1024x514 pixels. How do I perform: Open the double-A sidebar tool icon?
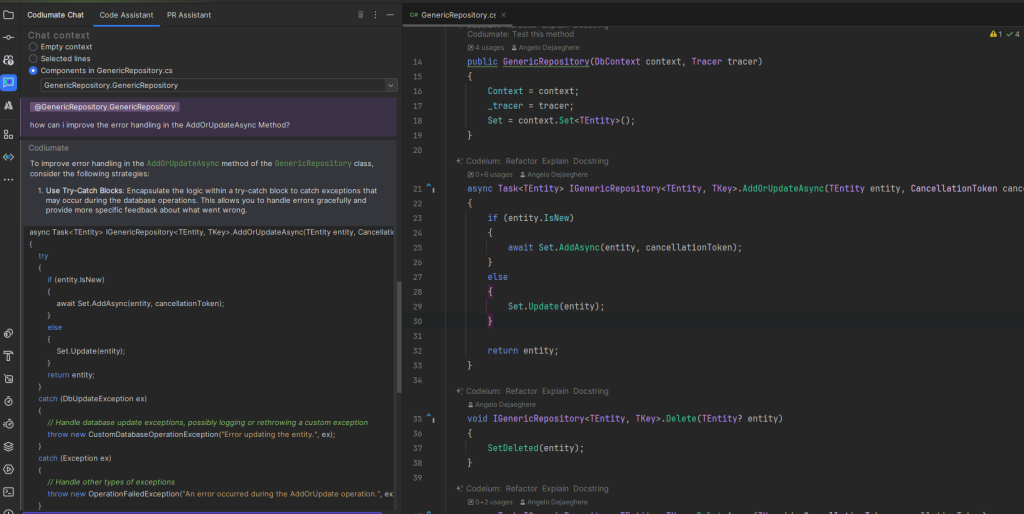point(8,105)
